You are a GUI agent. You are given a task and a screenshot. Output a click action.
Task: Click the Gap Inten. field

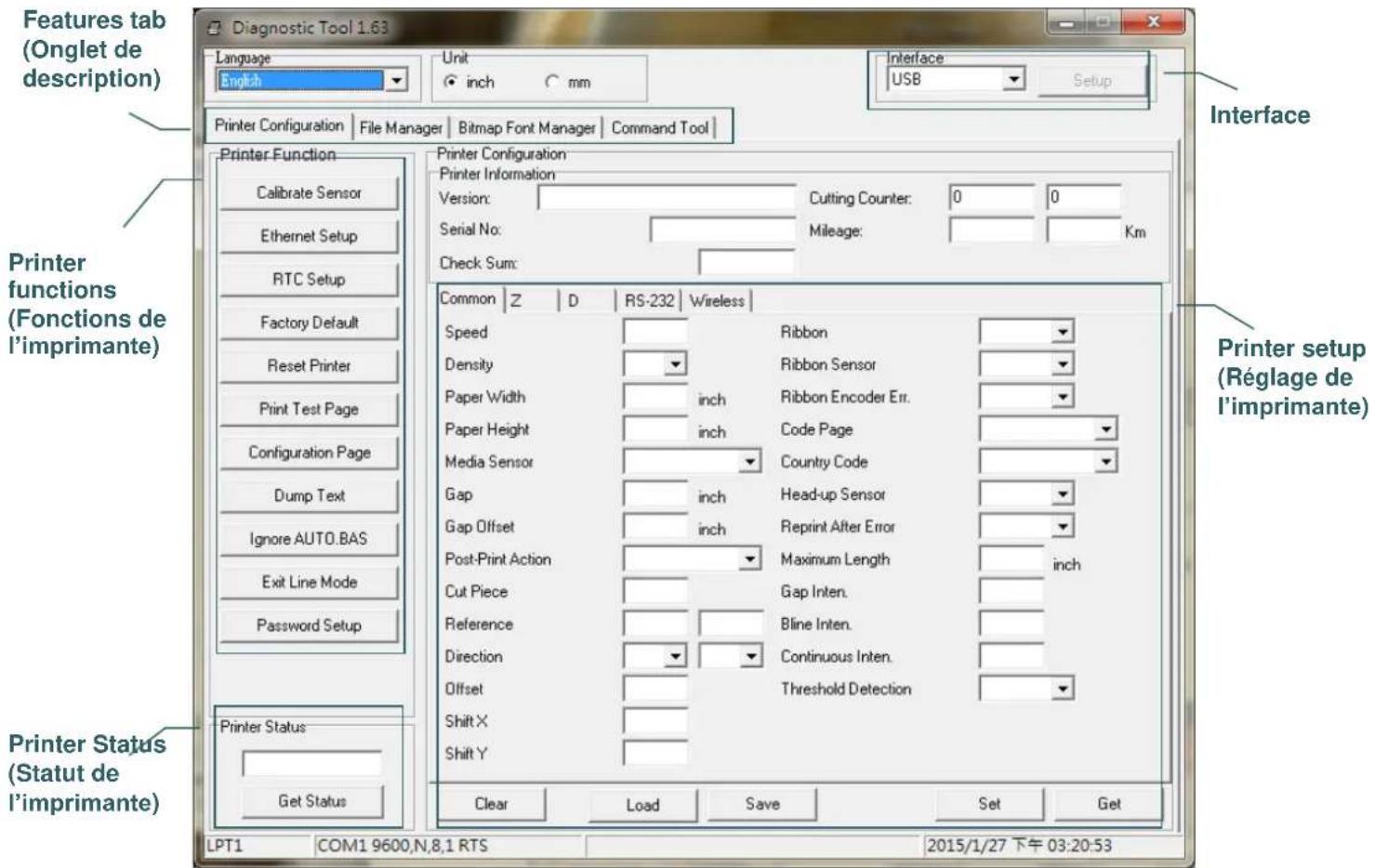1011,591
